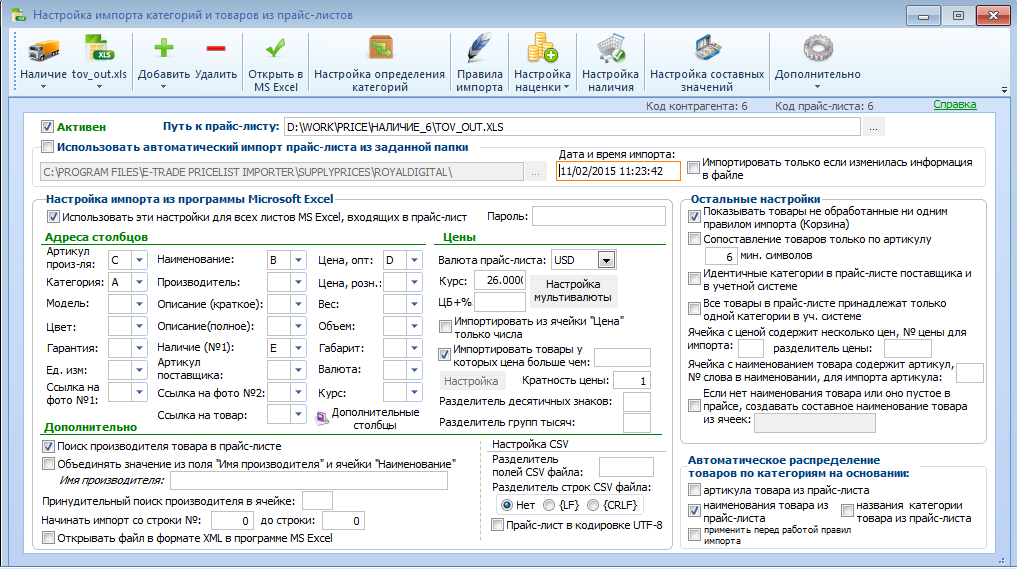Click the Настройка button under prices
Image resolution: width=1017 pixels, height=569 pixels.
pos(471,381)
